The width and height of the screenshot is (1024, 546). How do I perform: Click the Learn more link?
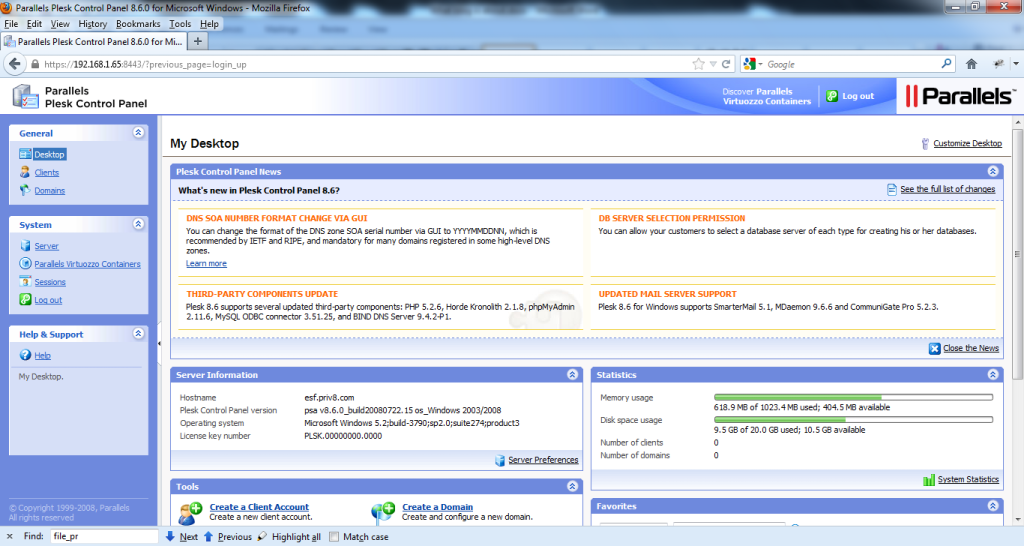coord(206,263)
